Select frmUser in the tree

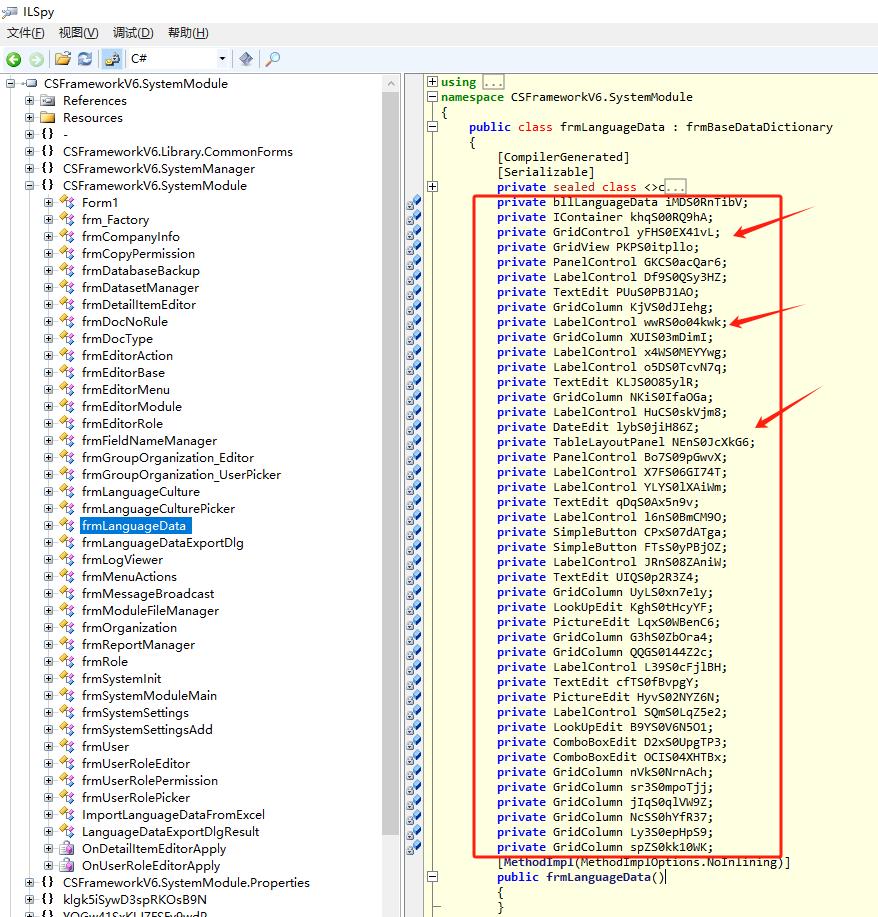point(104,746)
